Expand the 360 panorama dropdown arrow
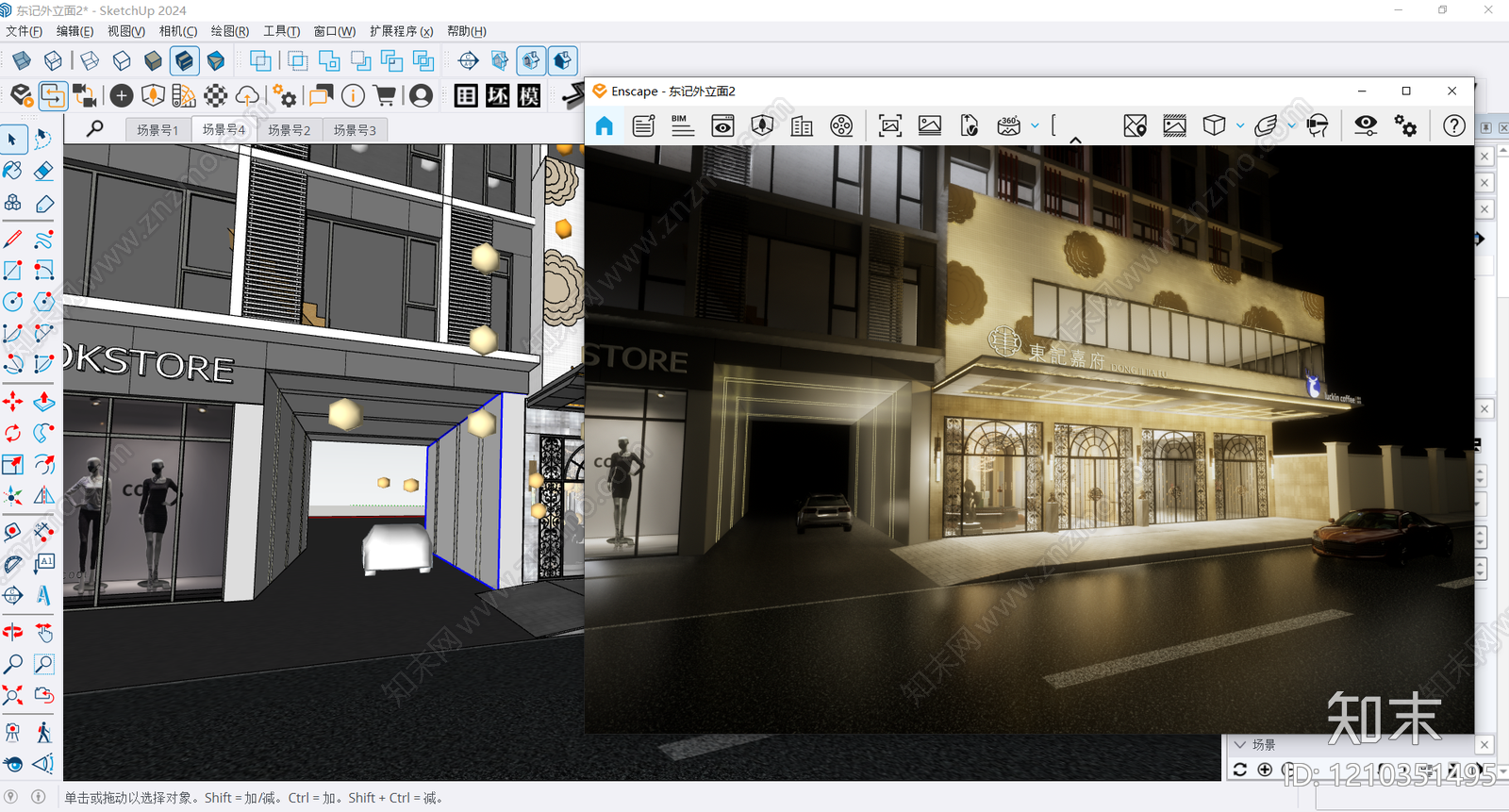 1035,125
